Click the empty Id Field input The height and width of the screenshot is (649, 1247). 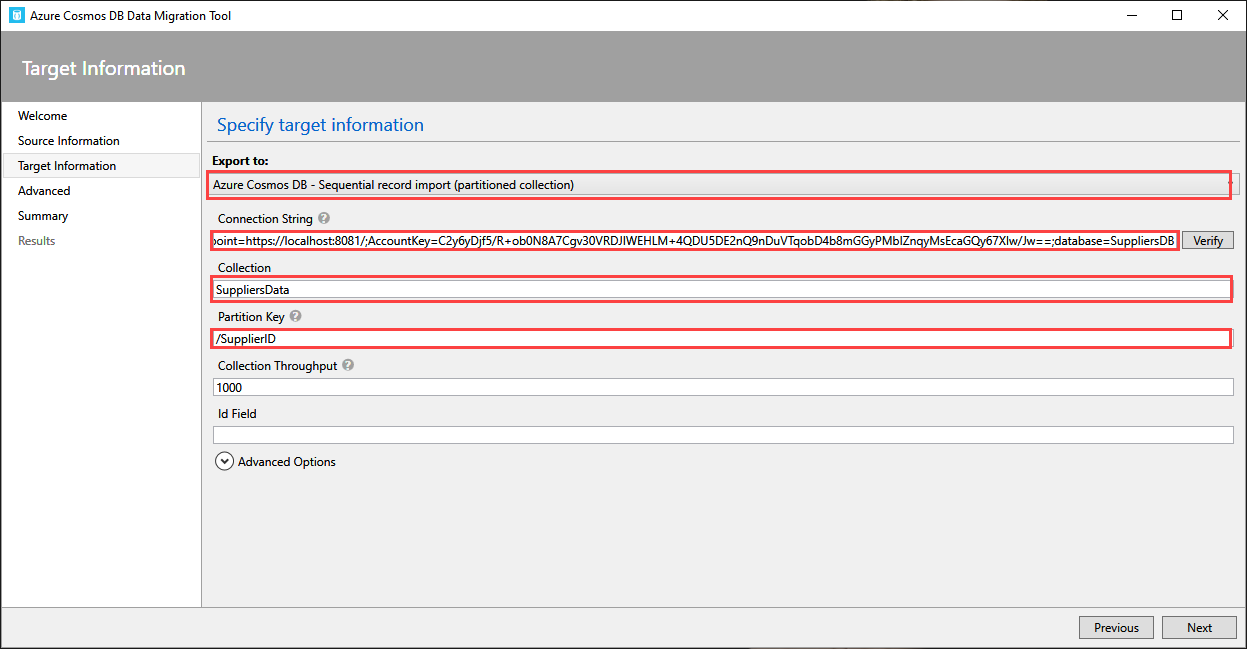pyautogui.click(x=723, y=435)
